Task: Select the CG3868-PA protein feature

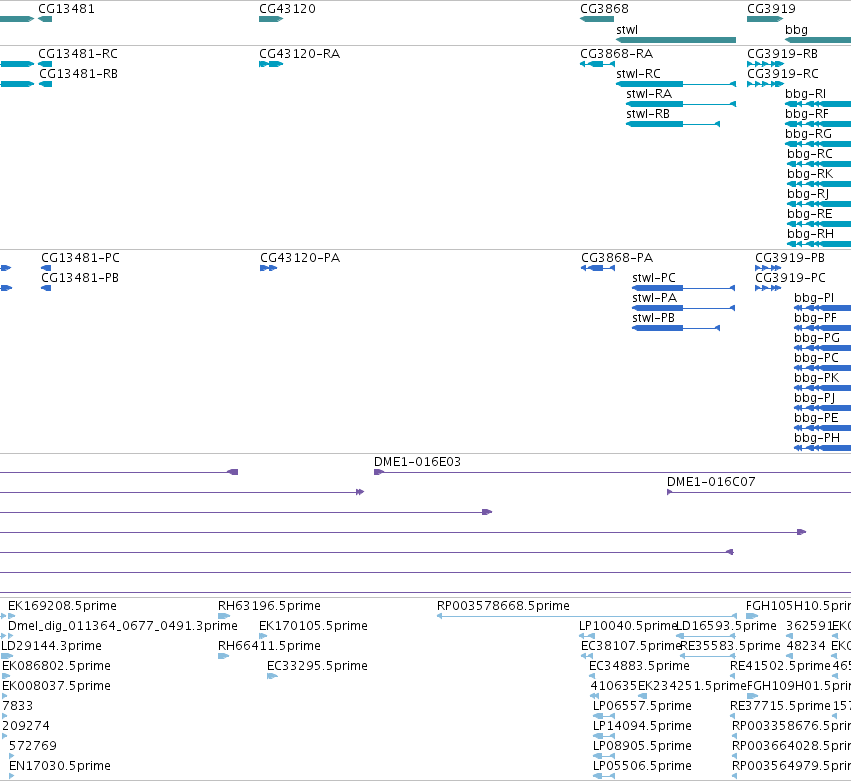Action: (617, 258)
